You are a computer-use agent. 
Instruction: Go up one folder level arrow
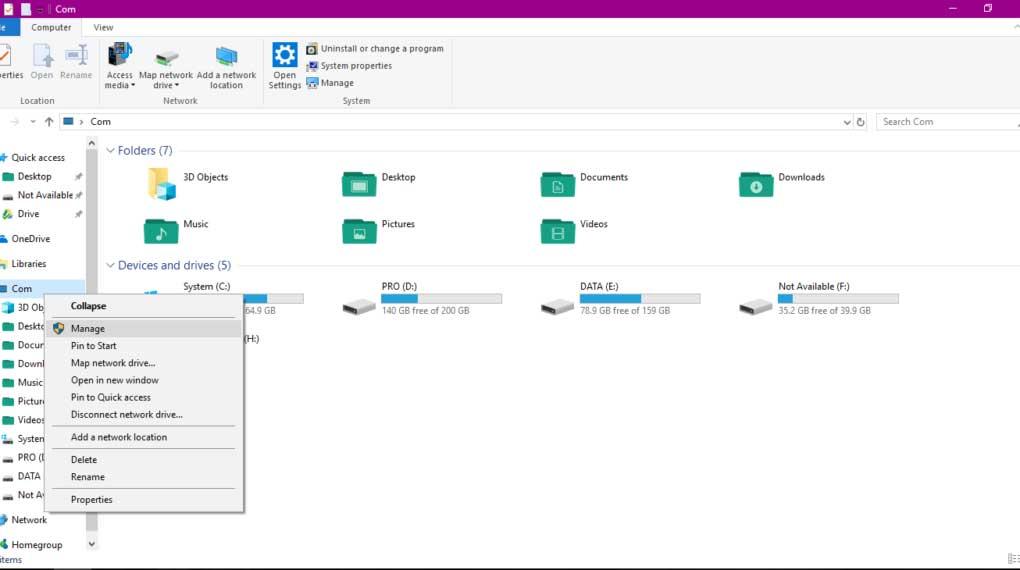coord(49,122)
